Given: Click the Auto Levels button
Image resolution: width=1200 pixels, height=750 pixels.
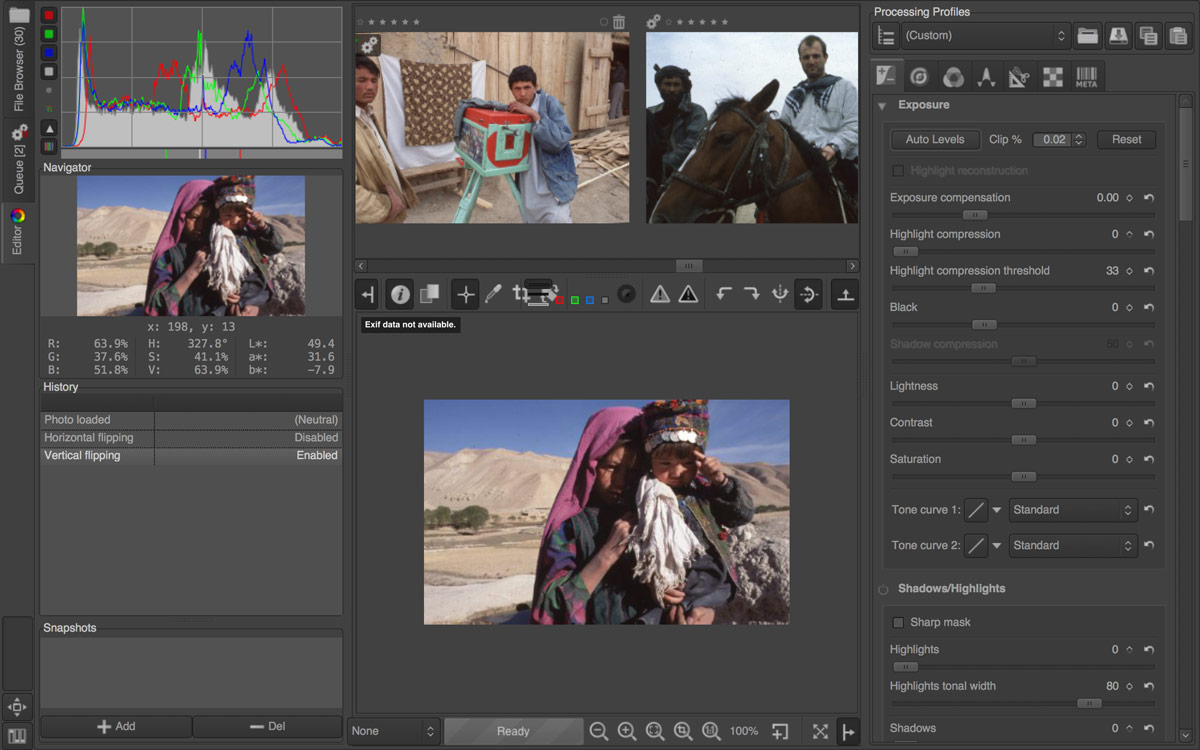Looking at the screenshot, I should pyautogui.click(x=935, y=140).
